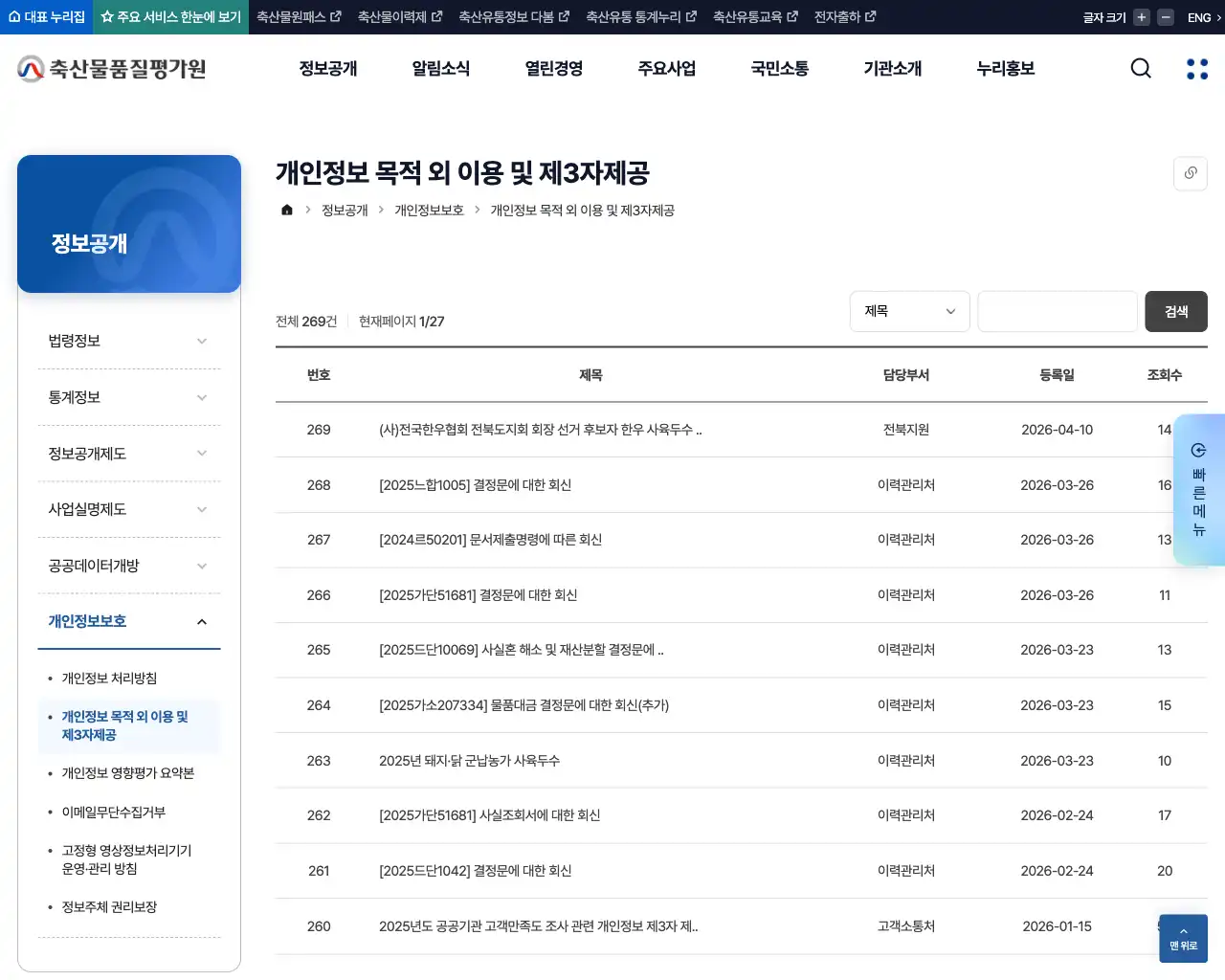Expand the 법령정보 sidebar section
The height and width of the screenshot is (980, 1225).
coord(129,340)
